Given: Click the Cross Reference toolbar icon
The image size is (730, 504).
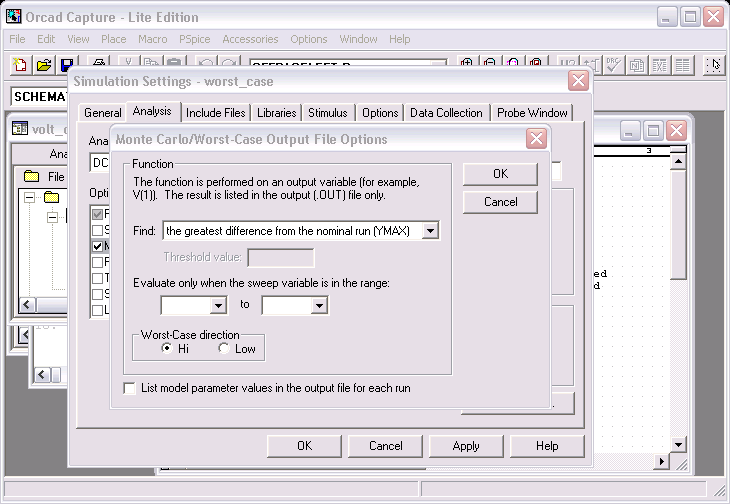Looking at the screenshot, I should (x=660, y=65).
